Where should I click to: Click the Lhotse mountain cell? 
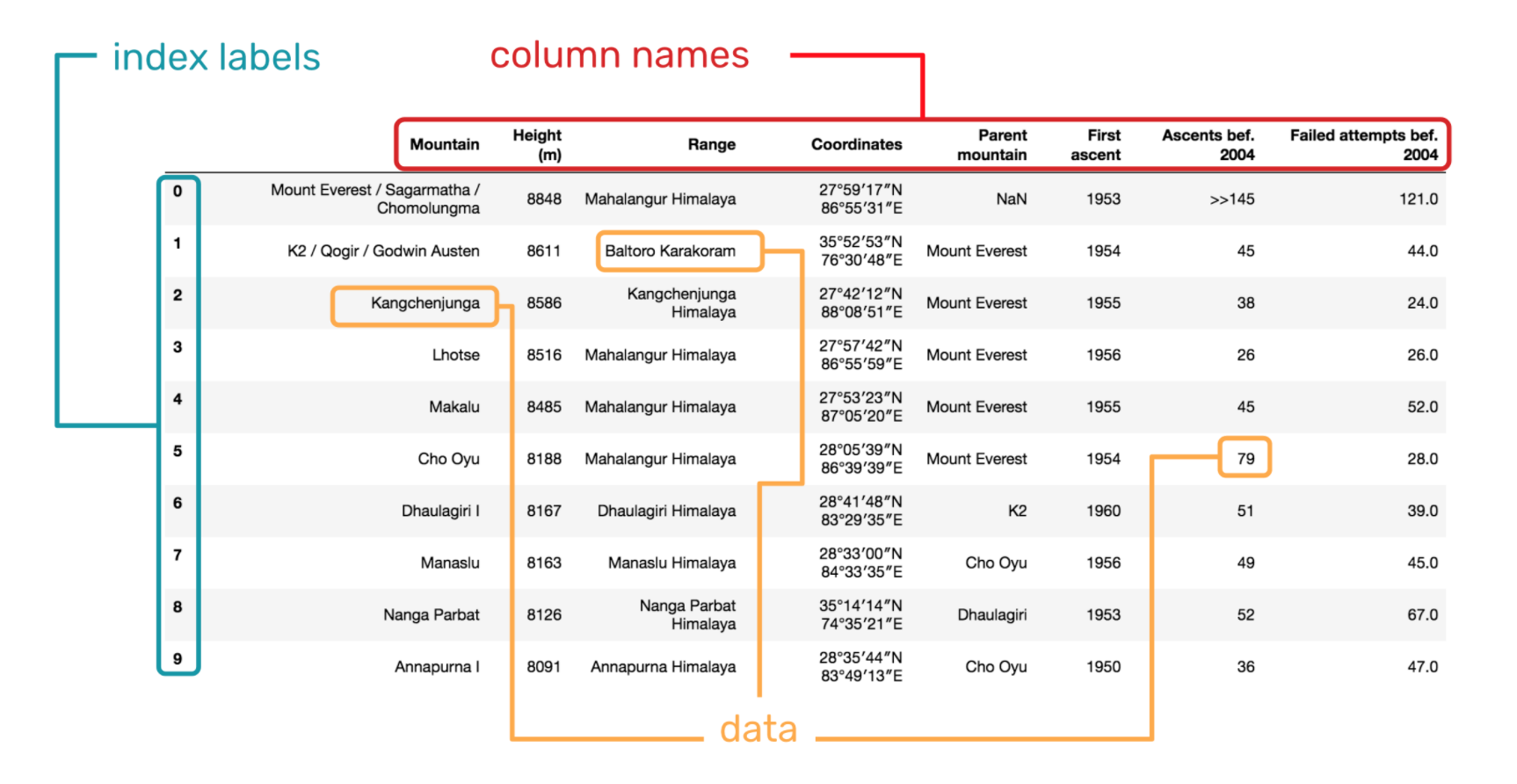[x=455, y=354]
